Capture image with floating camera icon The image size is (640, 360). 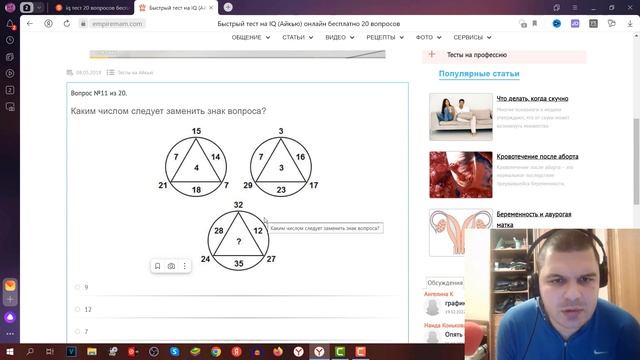(x=171, y=266)
